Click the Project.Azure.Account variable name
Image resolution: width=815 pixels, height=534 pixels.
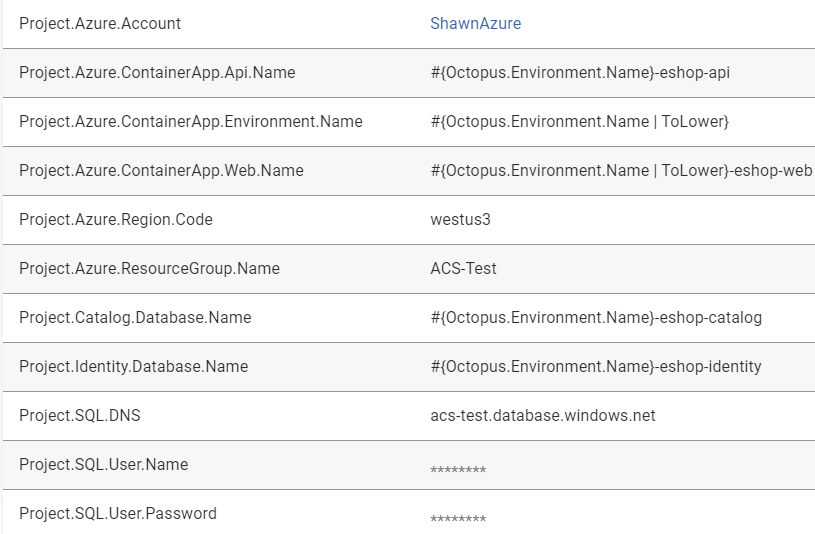click(100, 23)
